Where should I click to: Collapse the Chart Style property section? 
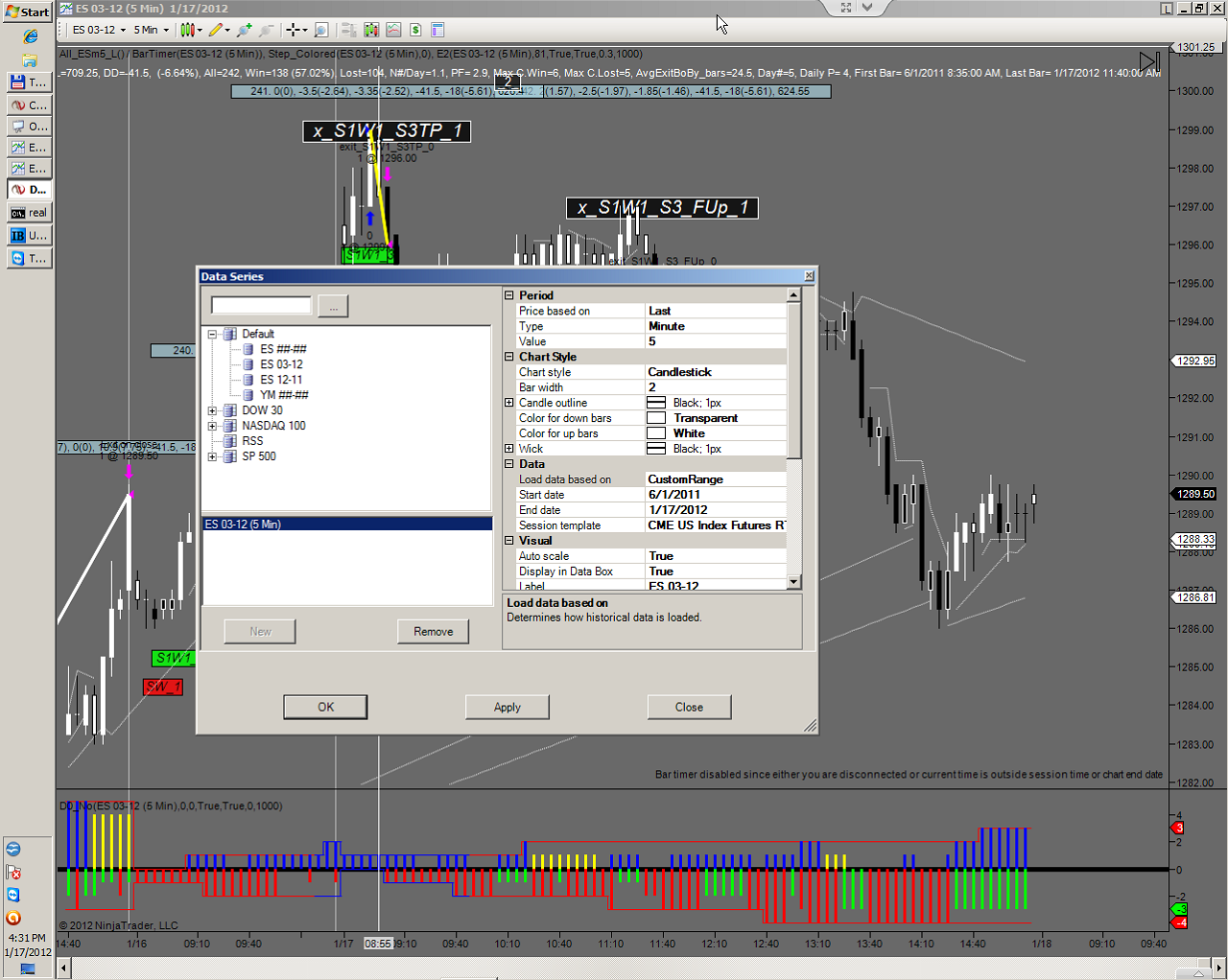pos(509,357)
